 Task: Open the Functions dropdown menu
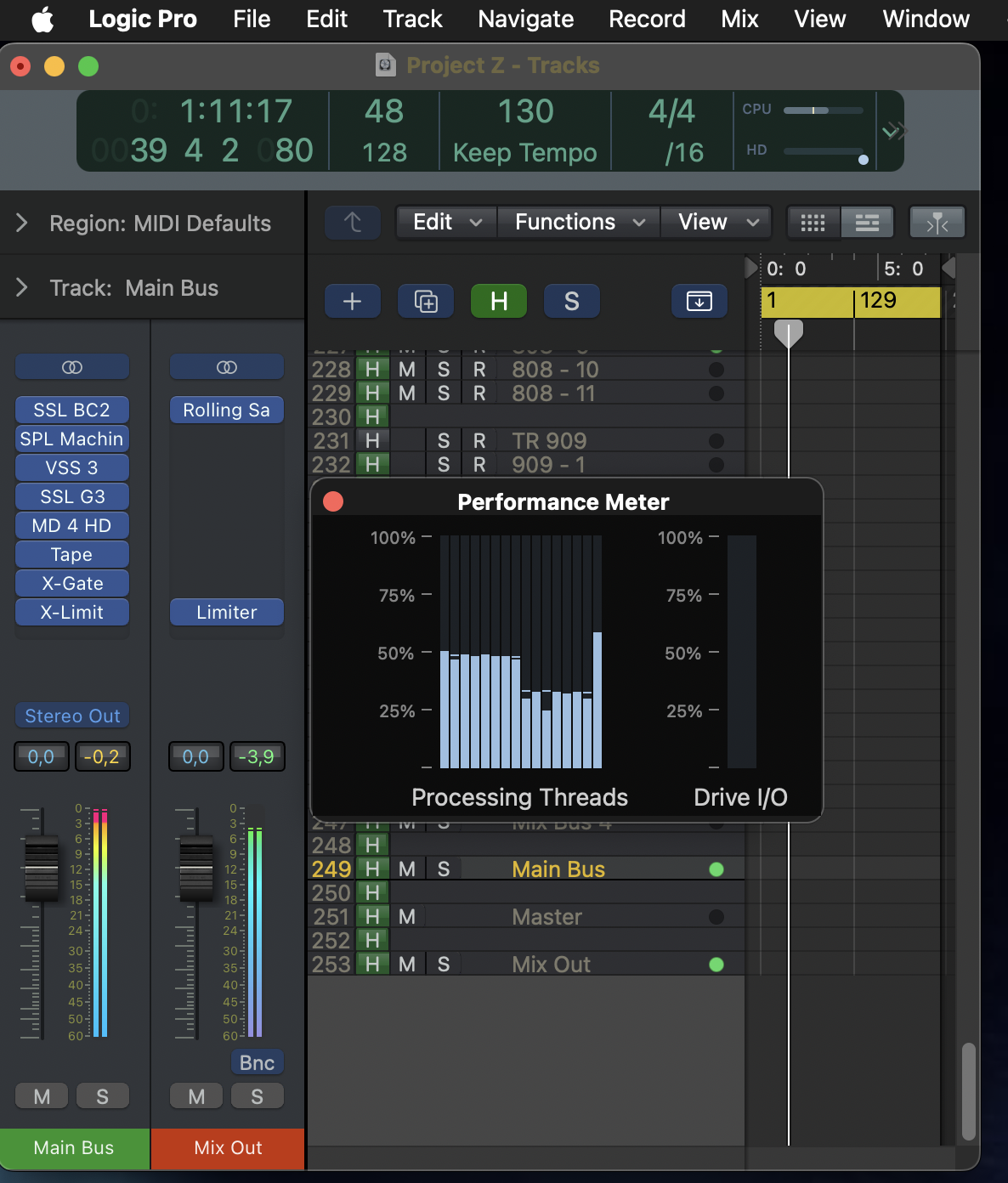point(578,223)
